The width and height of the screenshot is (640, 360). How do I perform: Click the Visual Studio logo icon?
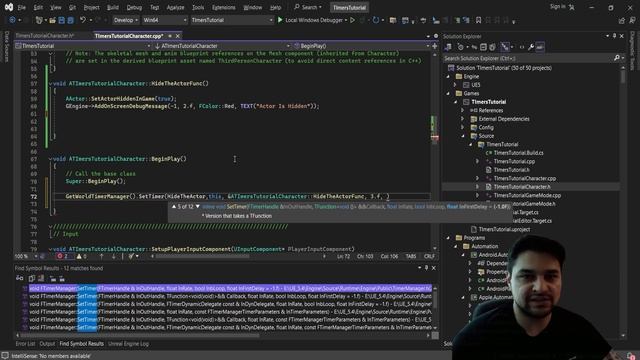coord(8,7)
